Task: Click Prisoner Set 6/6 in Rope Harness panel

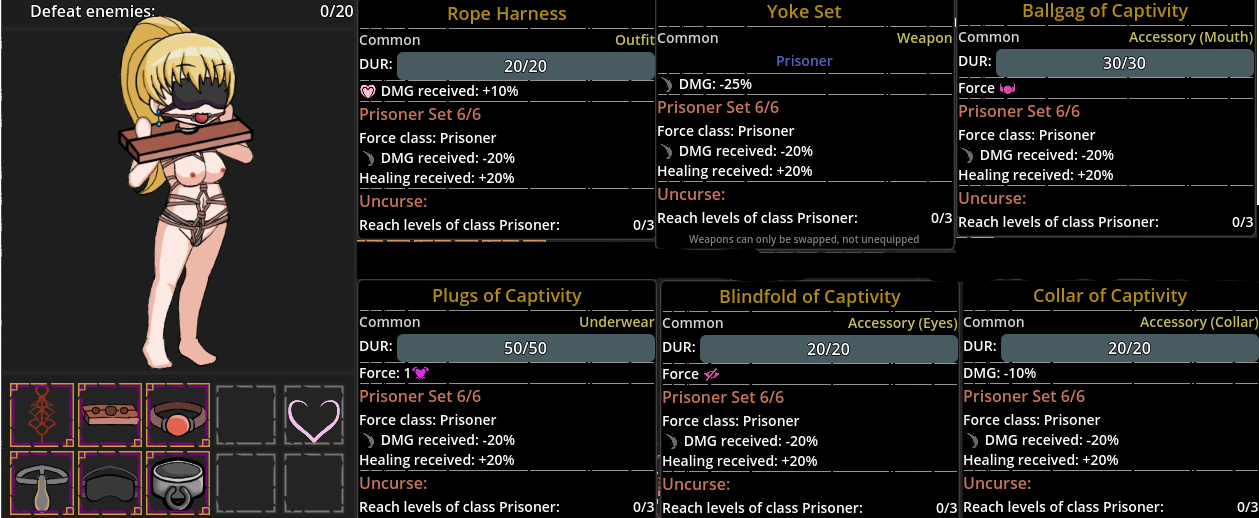Action: pyautogui.click(x=420, y=114)
